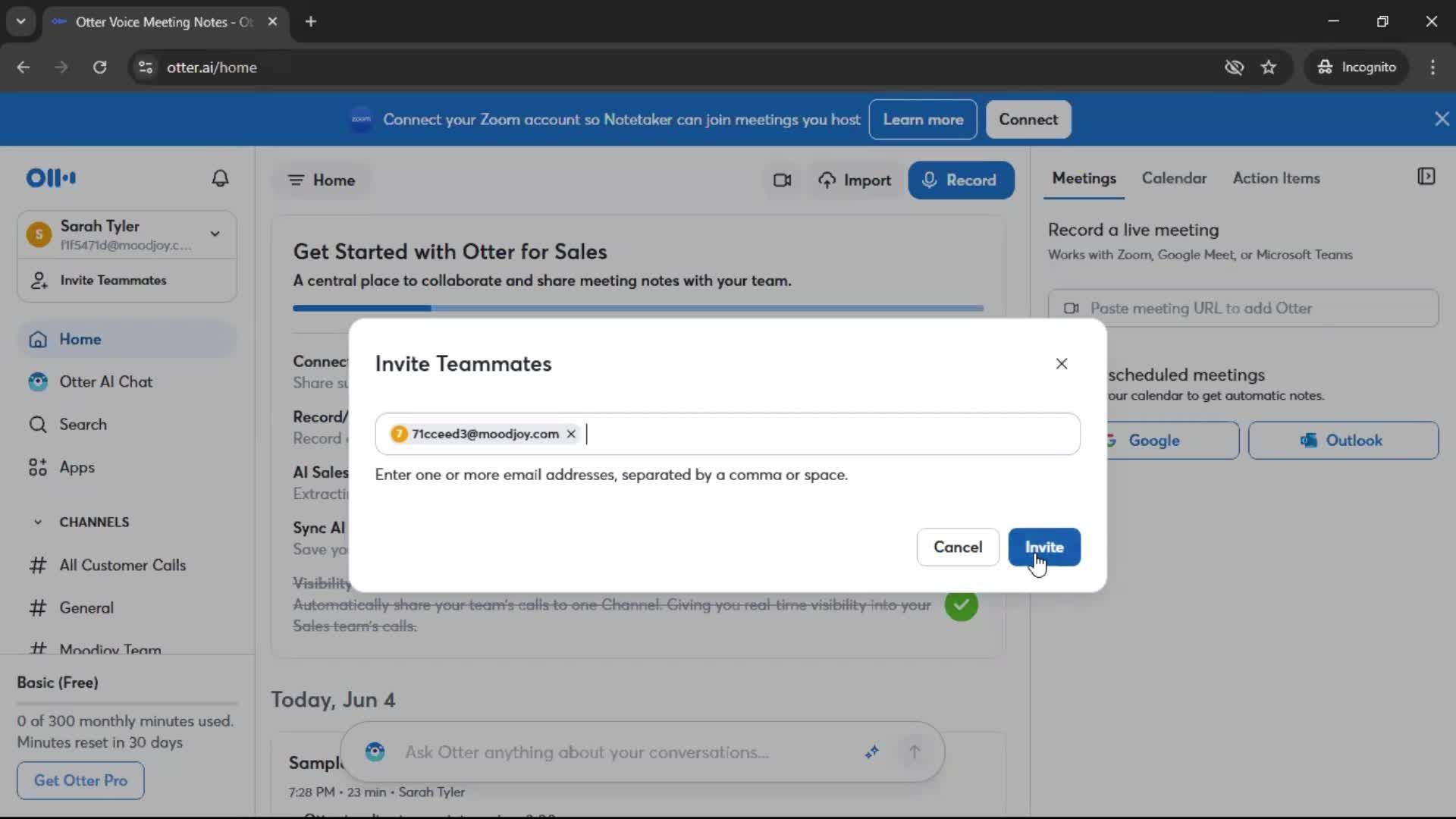The image size is (1456, 819).
Task: Remove the 71cceed3@moodjoy.com email chip
Action: (x=571, y=434)
